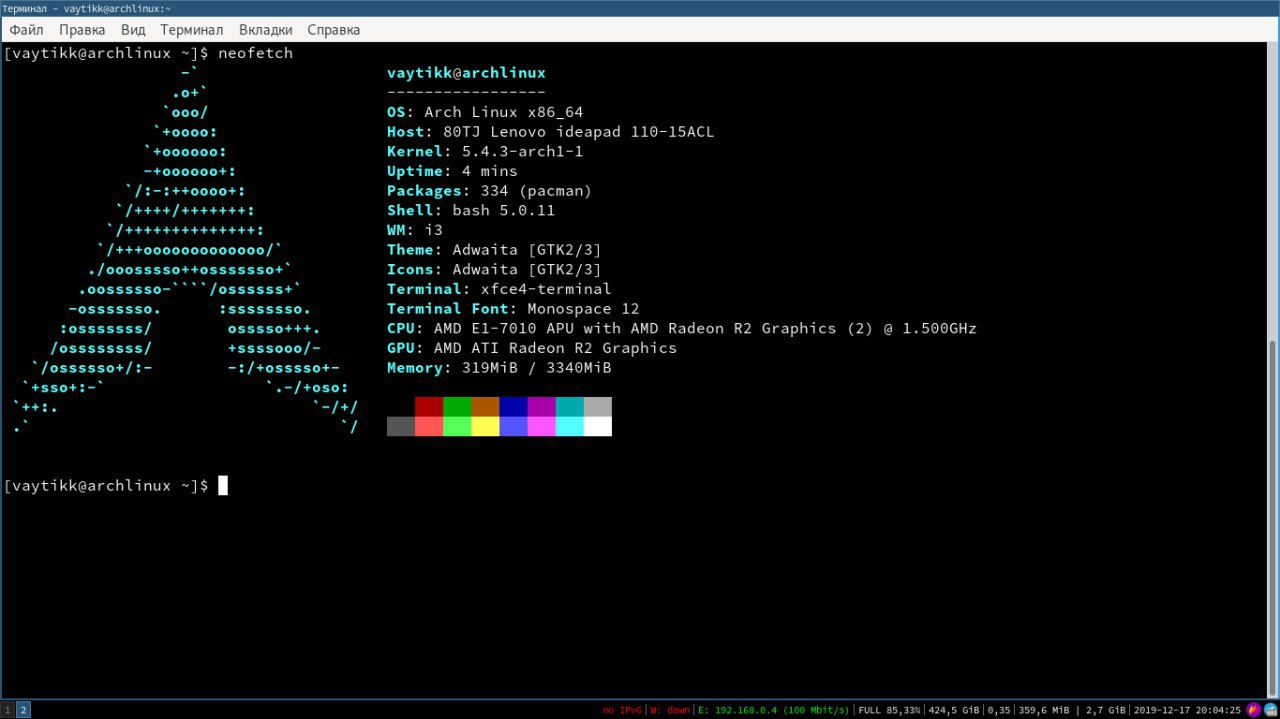The height and width of the screenshot is (719, 1280).
Task: Click the 'Kernel: 5.4.3-arch1-1' line
Action: coord(485,152)
